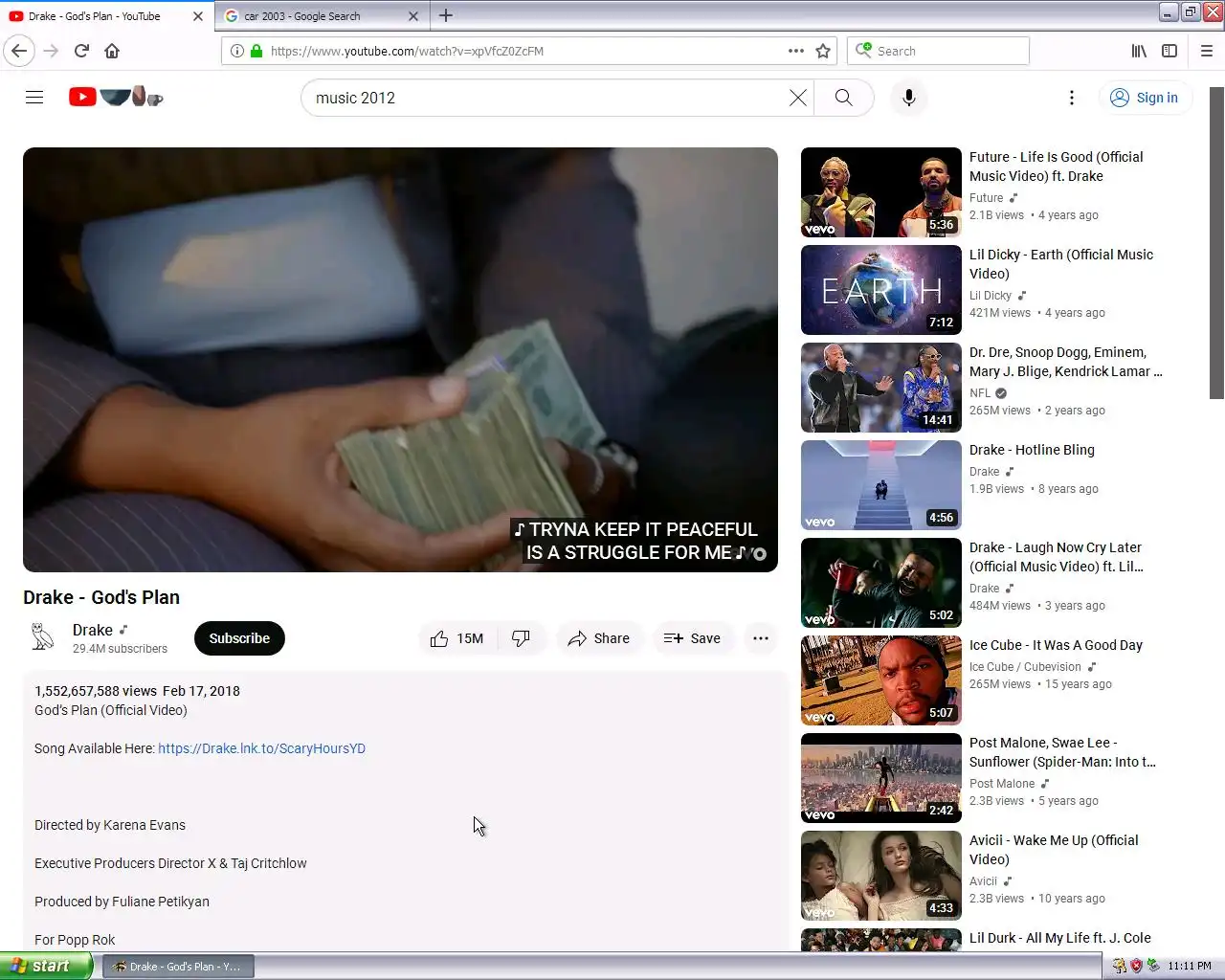Open Drake - Hotline Bling thumbnail
The height and width of the screenshot is (980, 1225).
881,485
